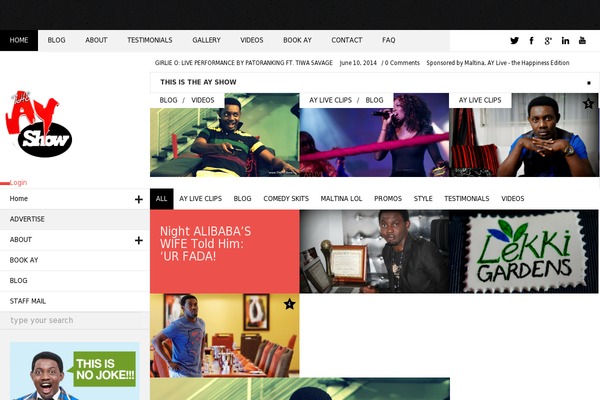Open VIDEOS in top navigation
This screenshot has height=400, width=600.
pos(251,40)
